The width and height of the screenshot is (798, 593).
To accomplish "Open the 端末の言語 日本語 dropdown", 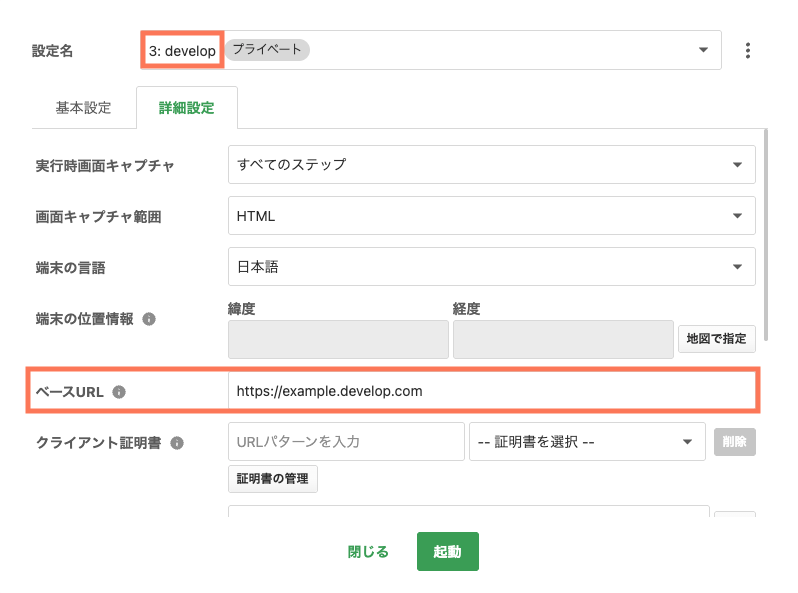I will (x=492, y=267).
